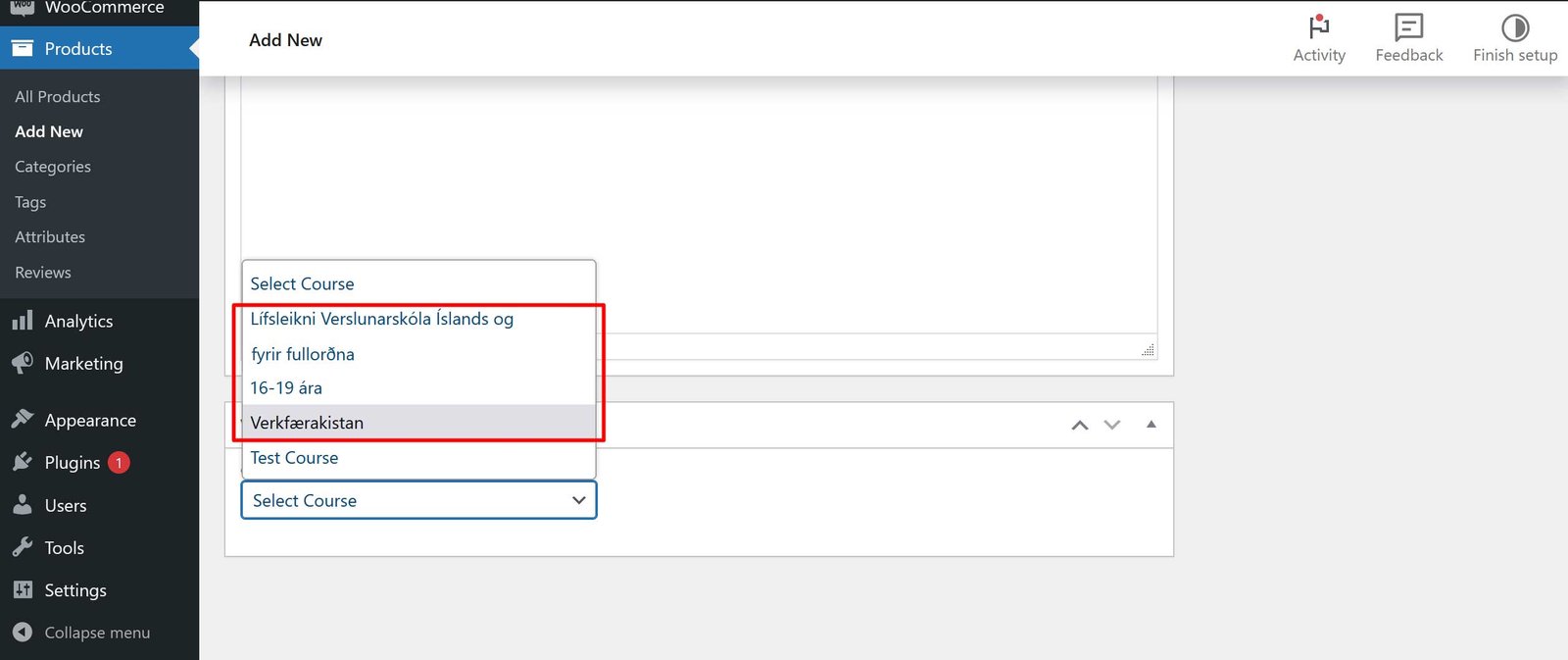Click the Finish setup icon
1568x660 pixels.
coord(1514,27)
